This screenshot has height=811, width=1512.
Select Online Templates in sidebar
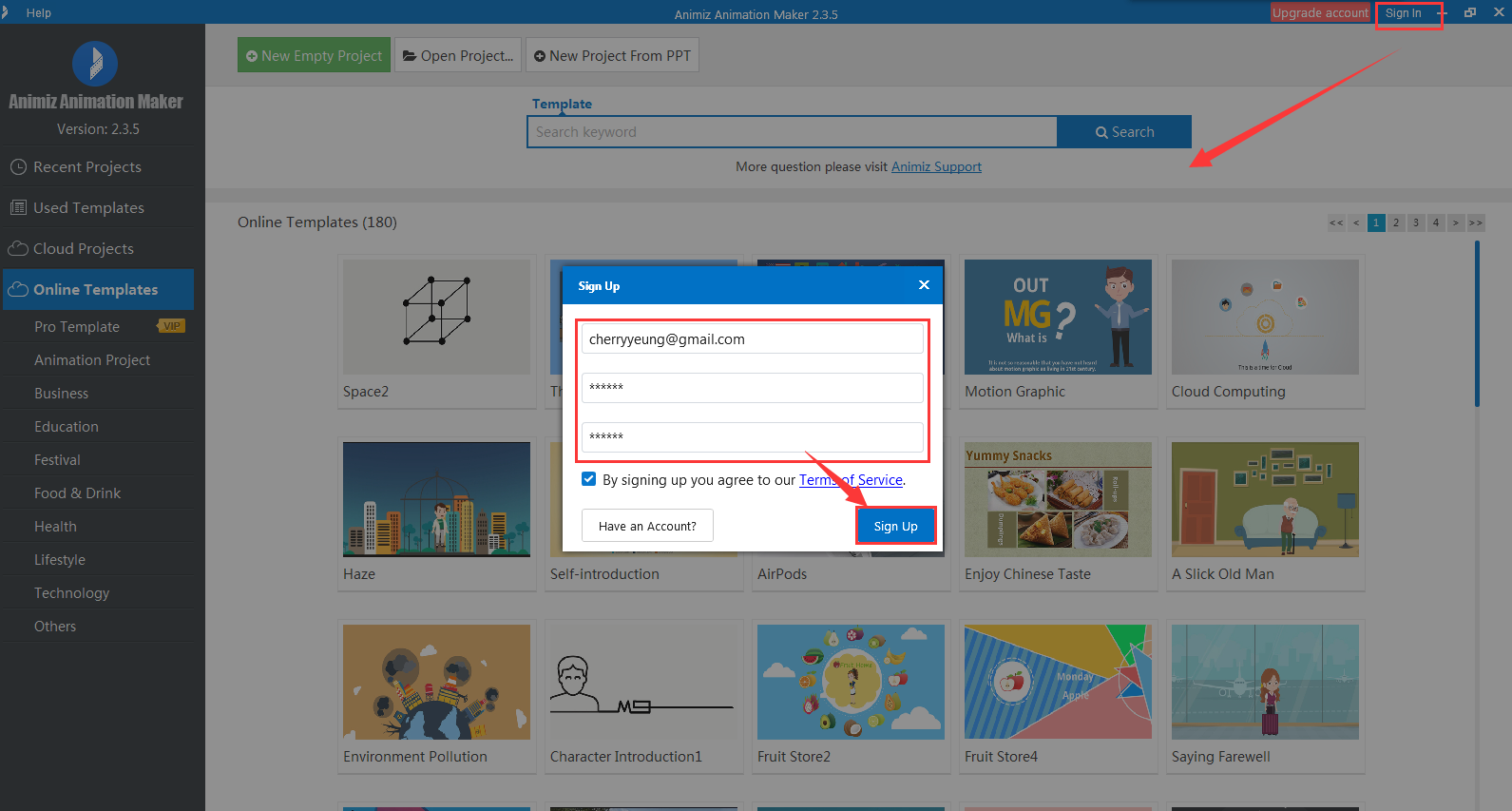[97, 289]
